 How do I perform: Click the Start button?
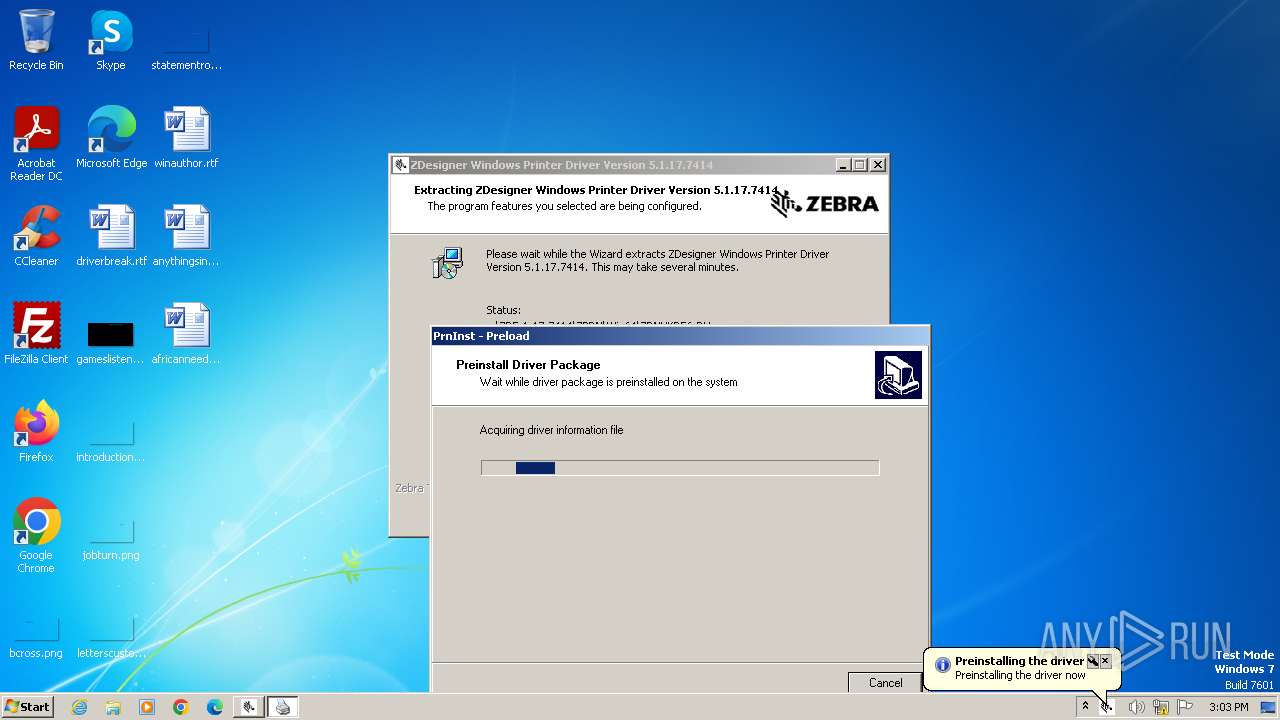pos(27,706)
